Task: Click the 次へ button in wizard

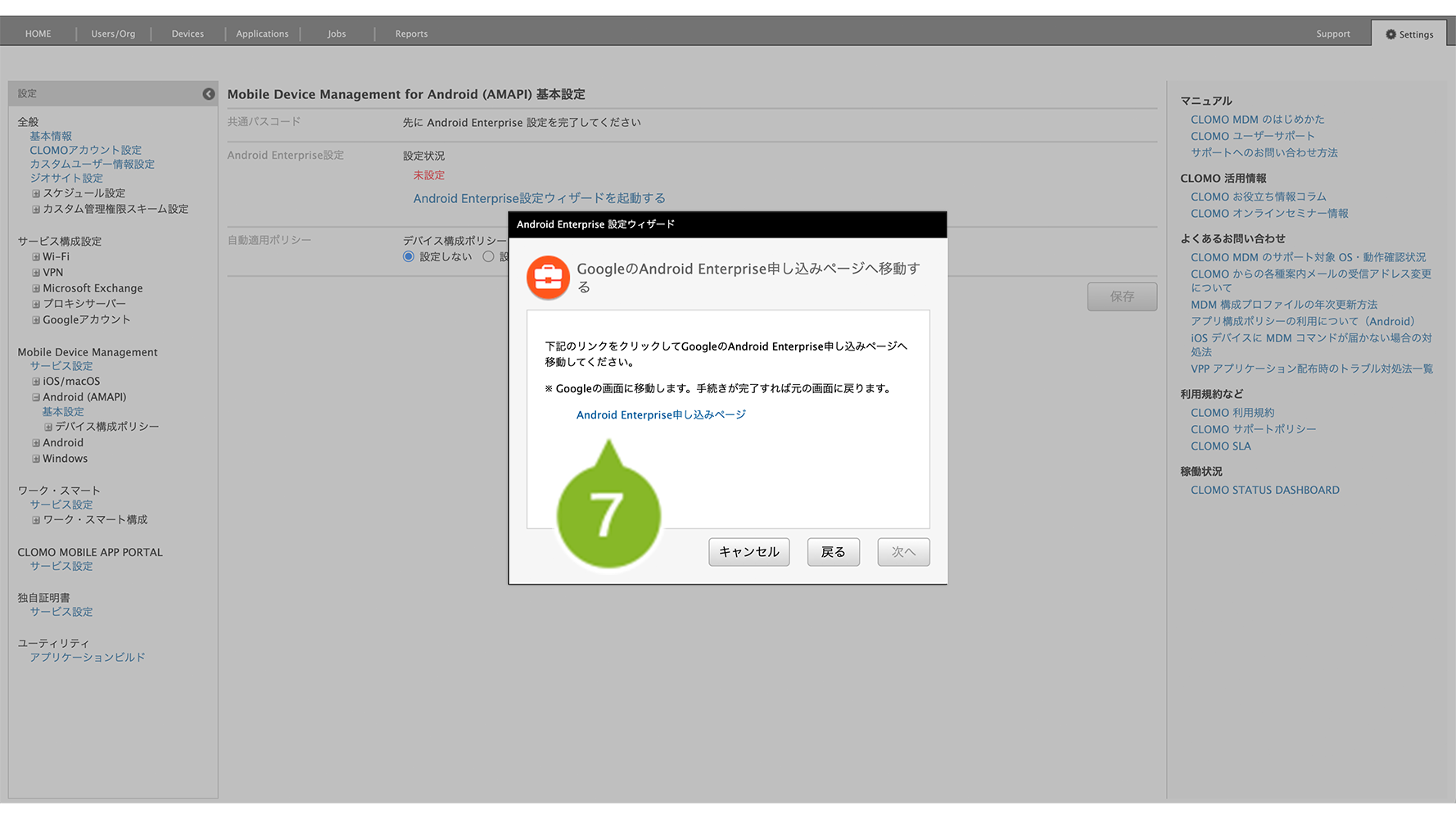Action: click(904, 552)
